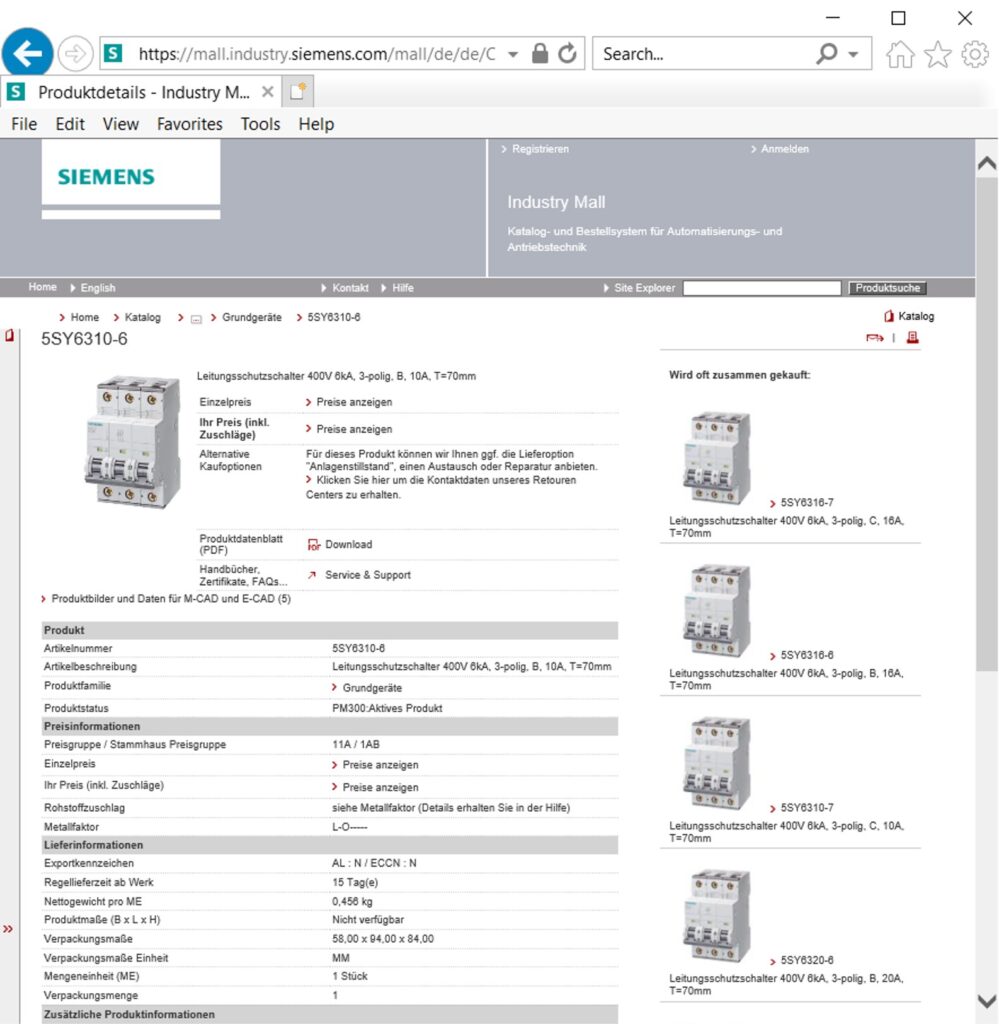Click the Anmelden login link
Screen dimensions: 999x1024
point(784,149)
